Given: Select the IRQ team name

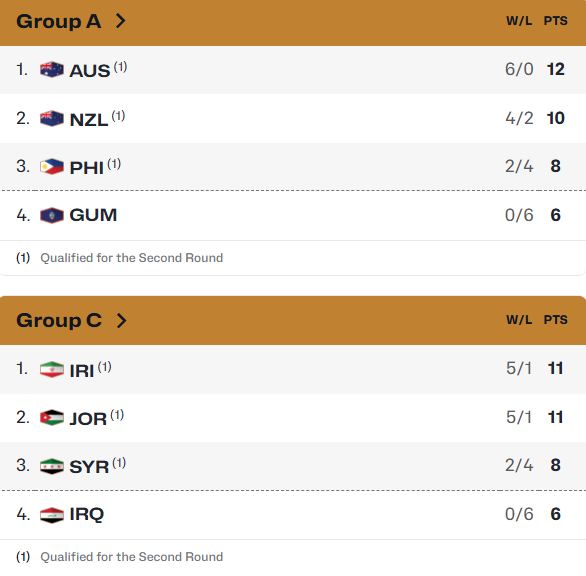Looking at the screenshot, I should (87, 514).
